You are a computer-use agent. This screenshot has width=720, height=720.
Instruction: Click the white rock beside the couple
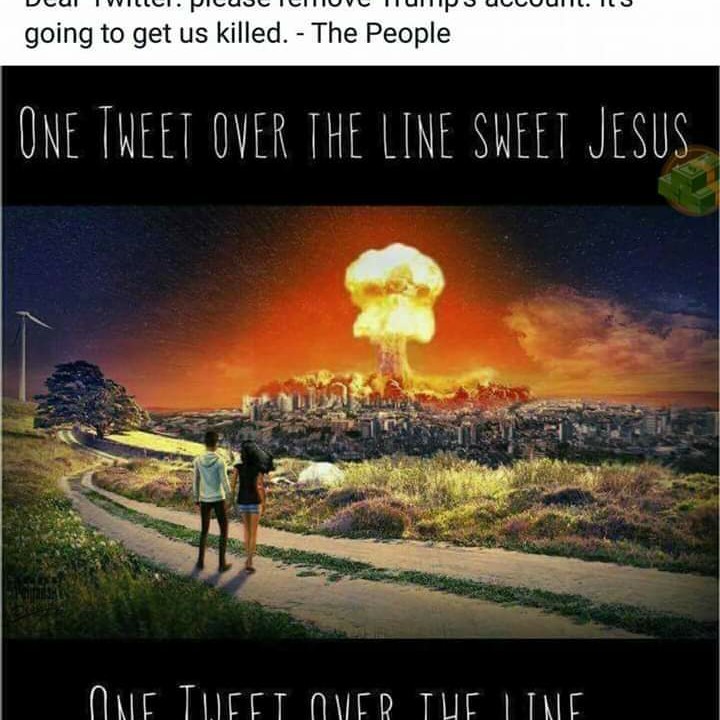pyautogui.click(x=321, y=473)
